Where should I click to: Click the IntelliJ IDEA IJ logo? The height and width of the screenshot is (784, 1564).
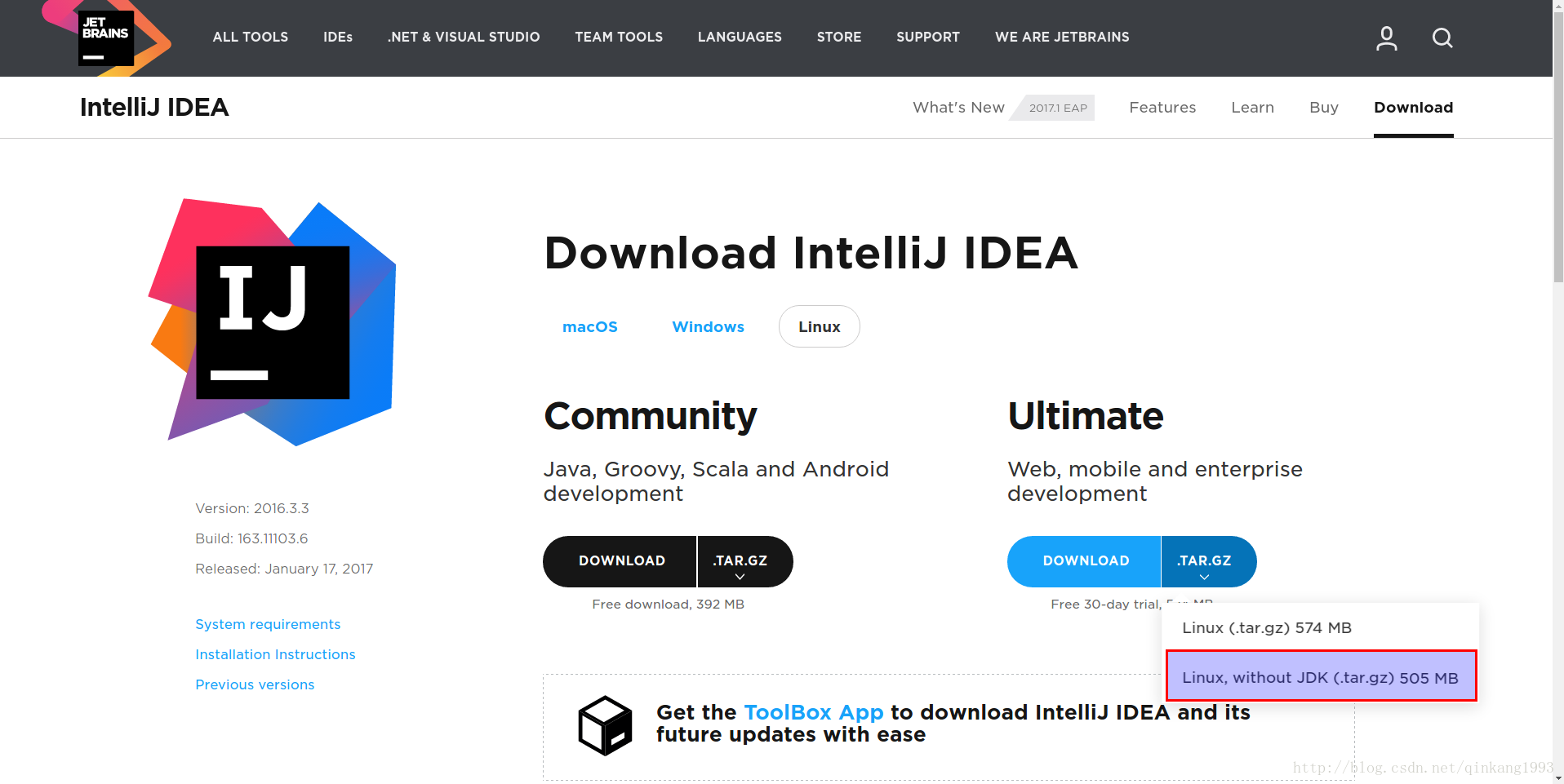[273, 322]
